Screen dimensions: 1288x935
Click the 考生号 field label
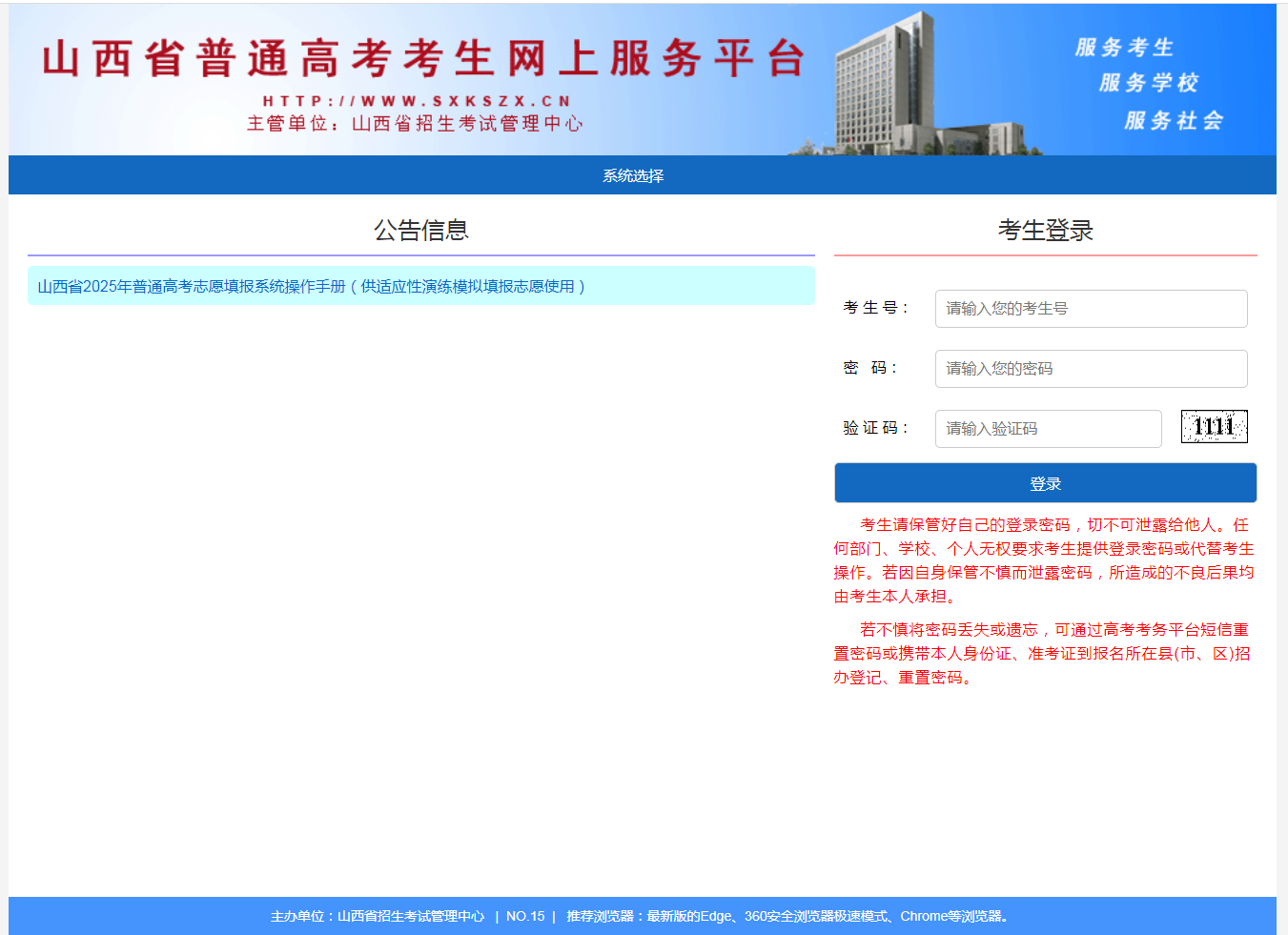[875, 308]
